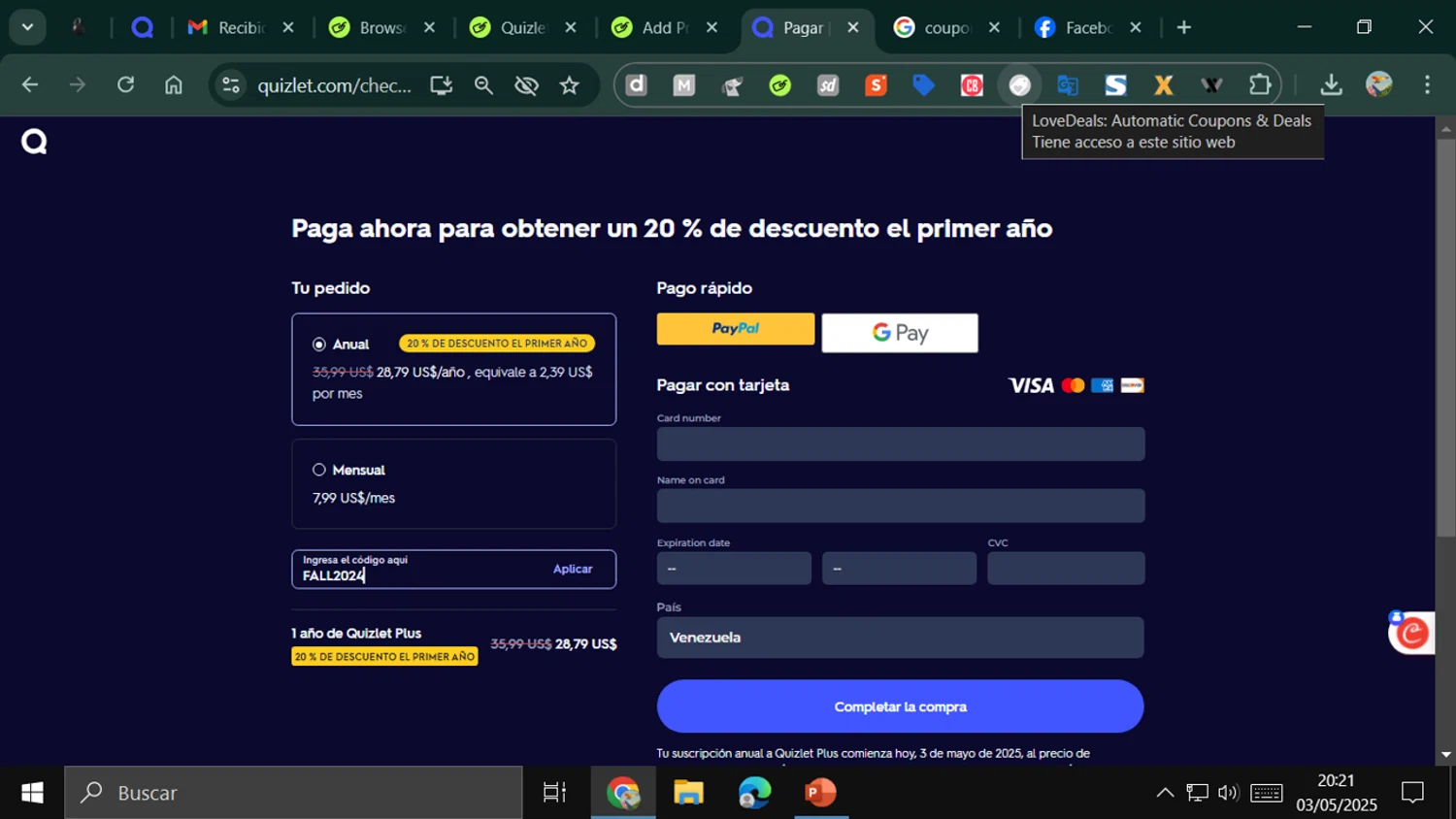Image resolution: width=1456 pixels, height=819 pixels.
Task: Open the blue-and-white 'S' extension icon
Action: [1115, 85]
